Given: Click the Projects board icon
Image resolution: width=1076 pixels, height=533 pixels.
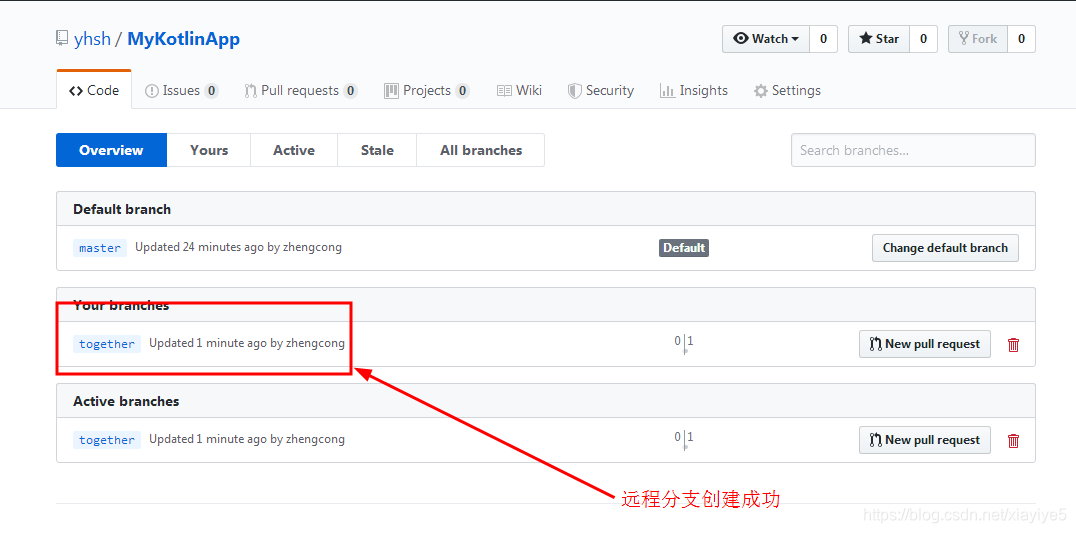Looking at the screenshot, I should [391, 91].
